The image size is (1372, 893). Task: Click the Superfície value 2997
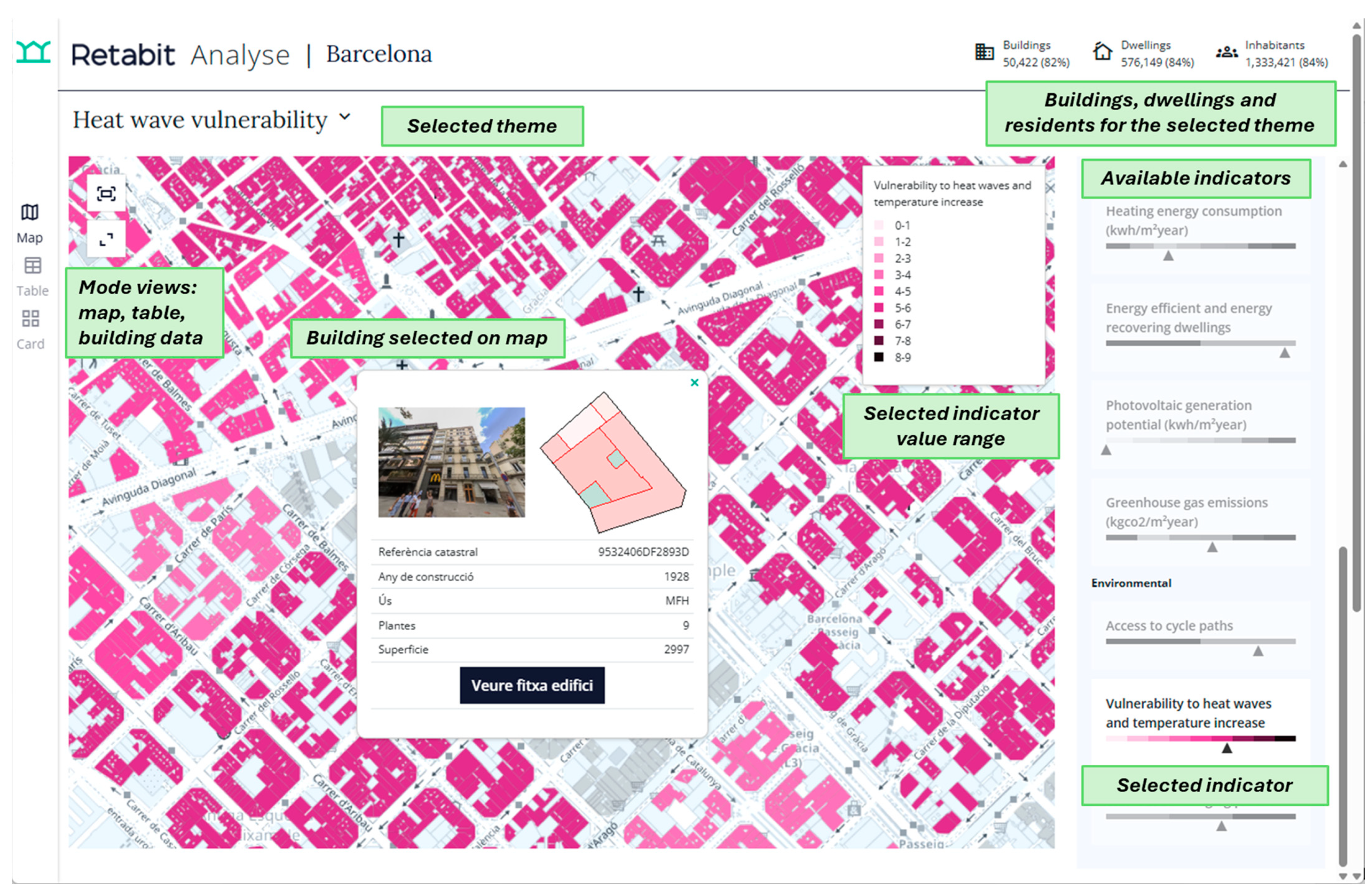(677, 649)
